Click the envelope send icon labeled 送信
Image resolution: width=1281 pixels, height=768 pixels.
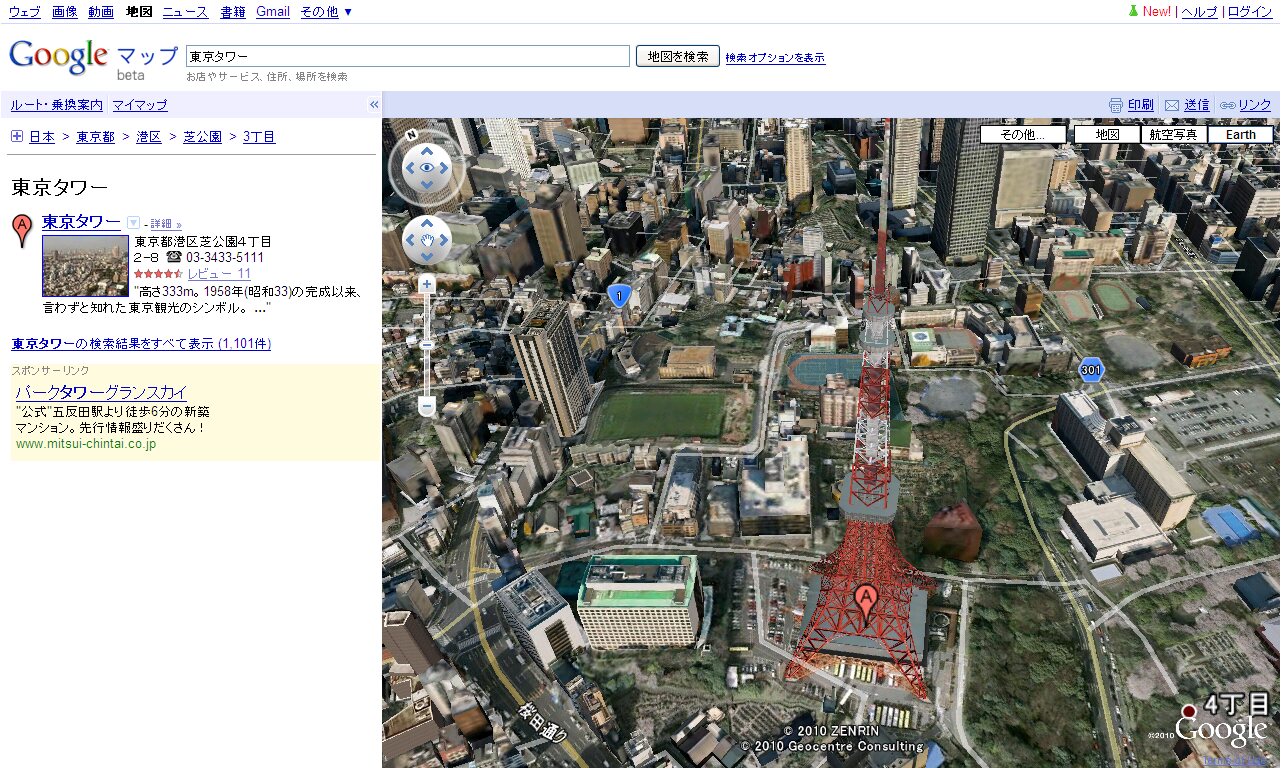pos(1172,105)
